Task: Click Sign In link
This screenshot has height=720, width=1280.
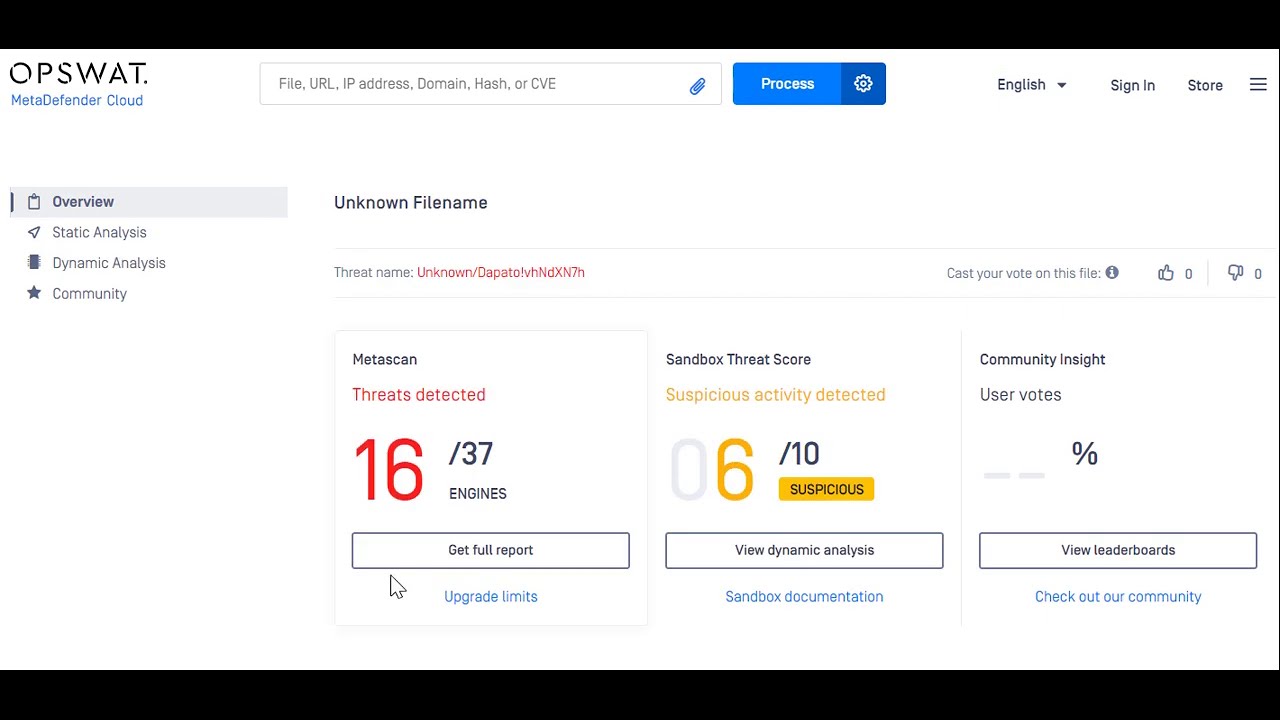Action: tap(1132, 85)
